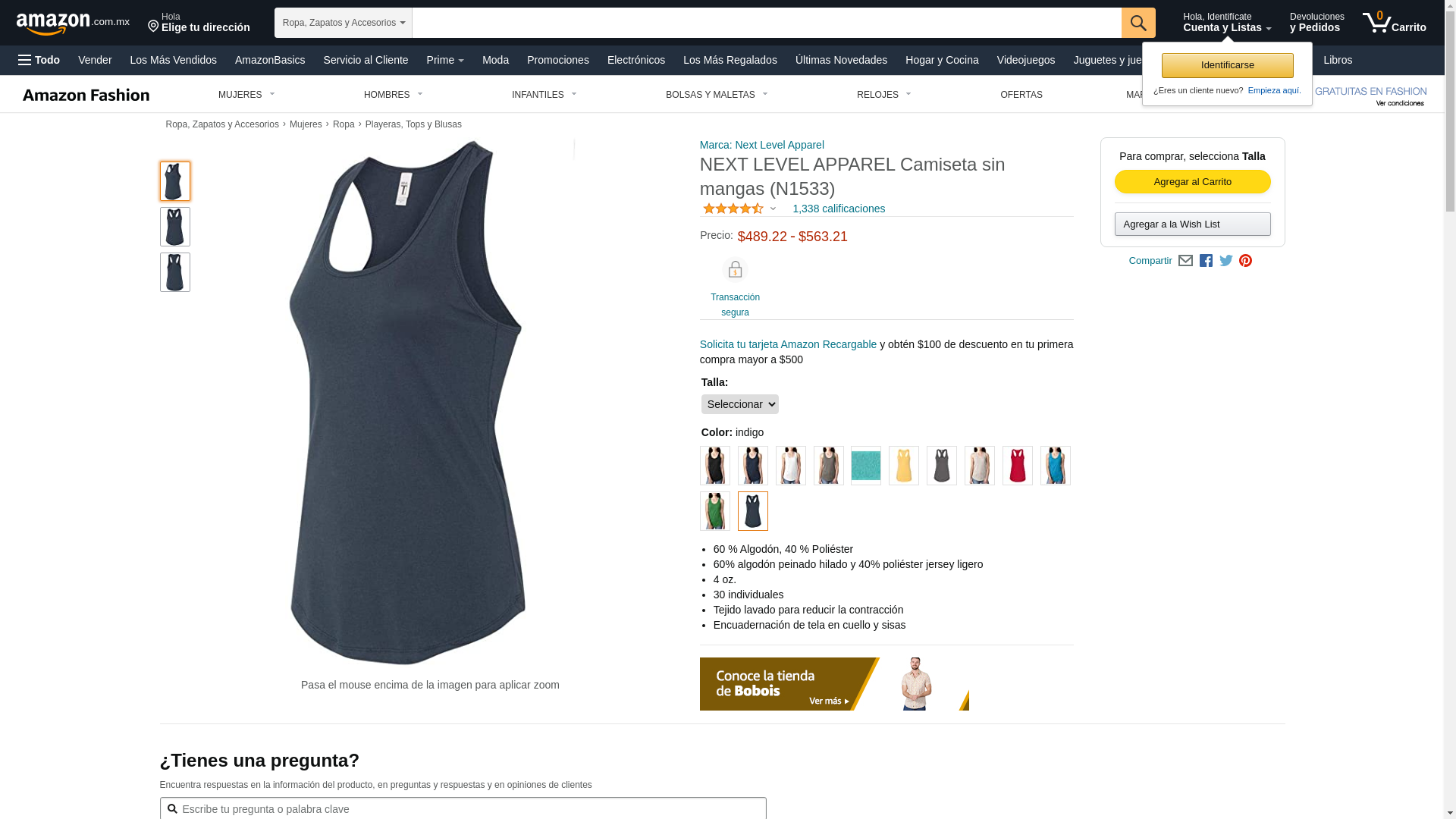Image resolution: width=1456 pixels, height=819 pixels.
Task: Share product on Pinterest icon
Action: [x=1245, y=261]
